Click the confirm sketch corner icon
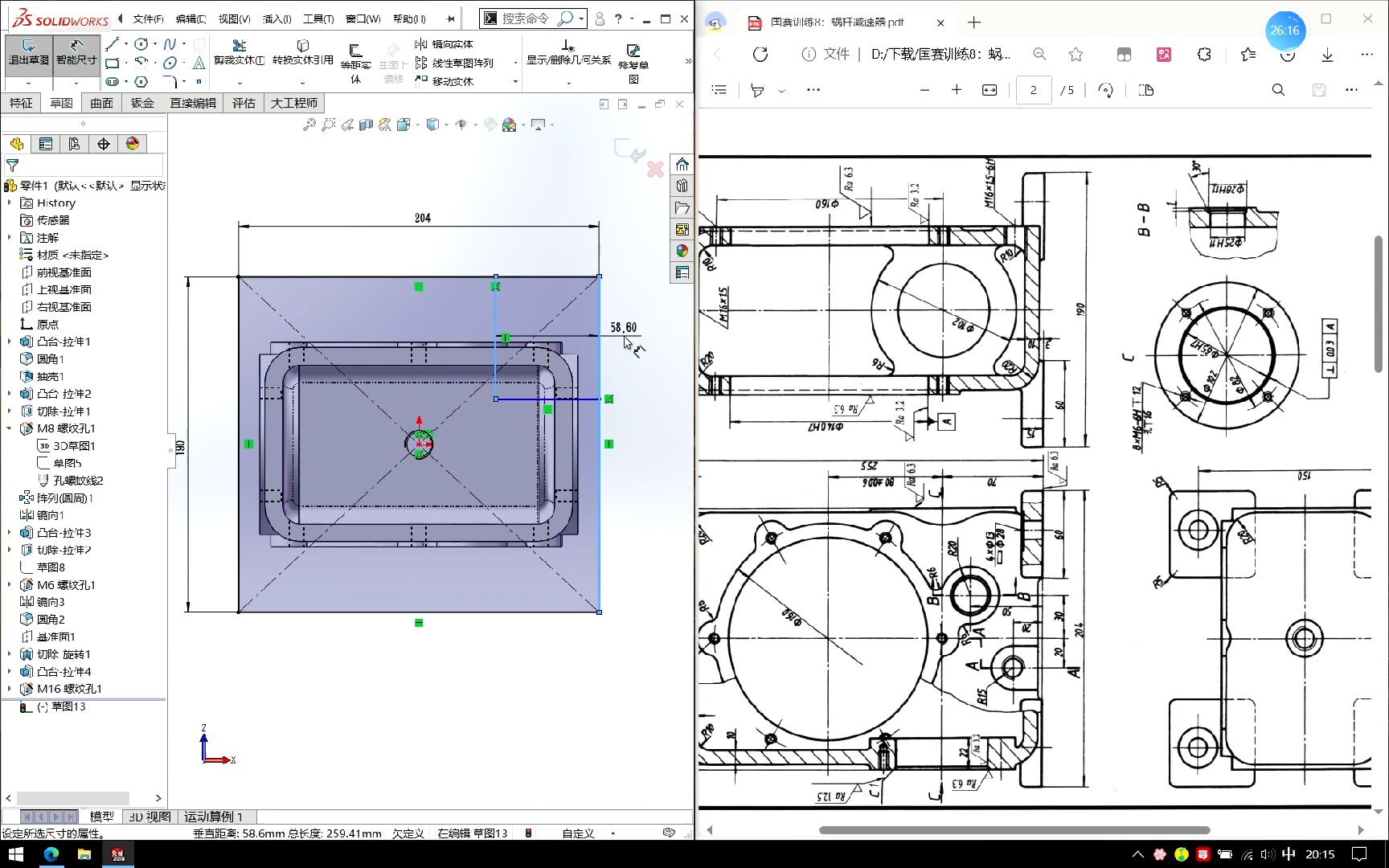 (x=629, y=150)
